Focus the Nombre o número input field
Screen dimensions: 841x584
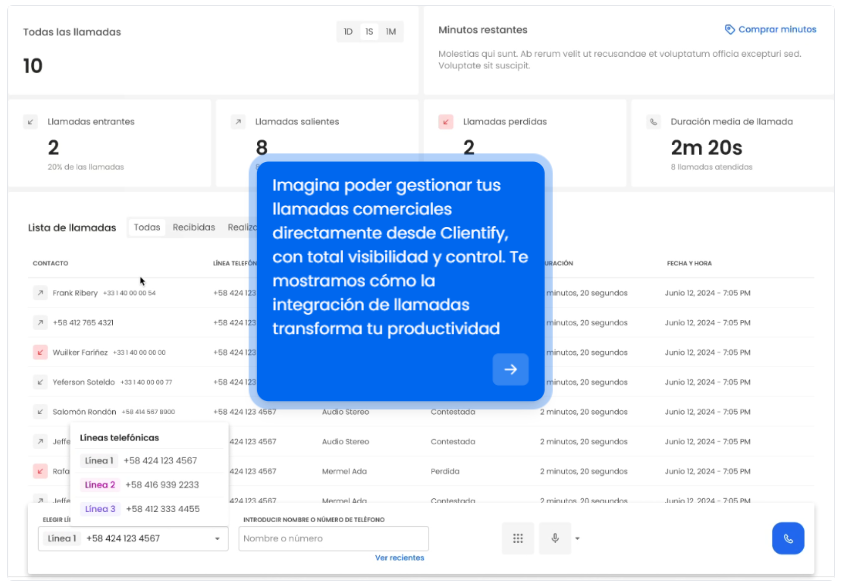coord(334,538)
